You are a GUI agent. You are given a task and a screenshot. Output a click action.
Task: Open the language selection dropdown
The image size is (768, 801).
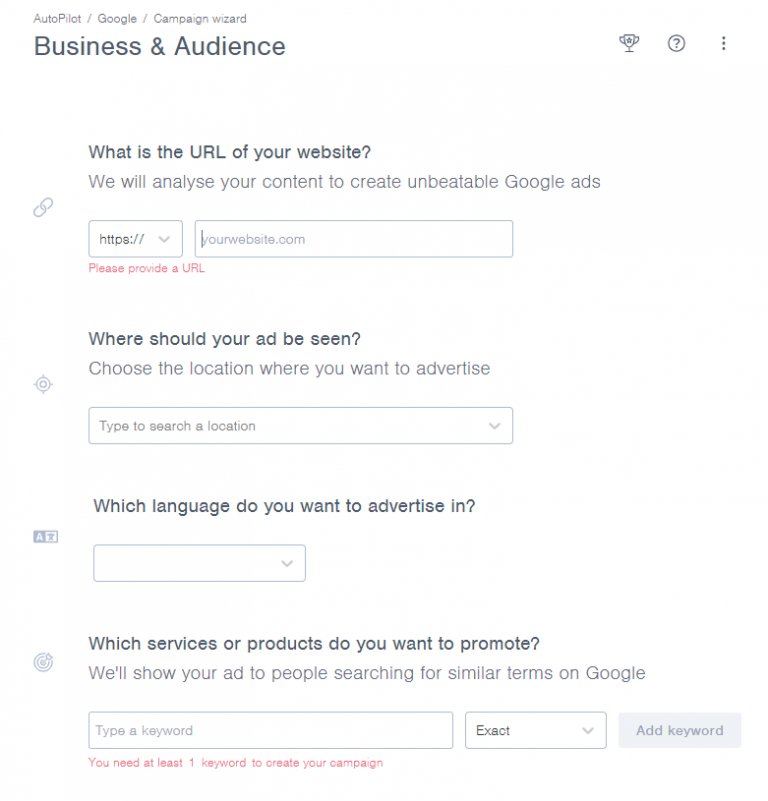coord(198,563)
